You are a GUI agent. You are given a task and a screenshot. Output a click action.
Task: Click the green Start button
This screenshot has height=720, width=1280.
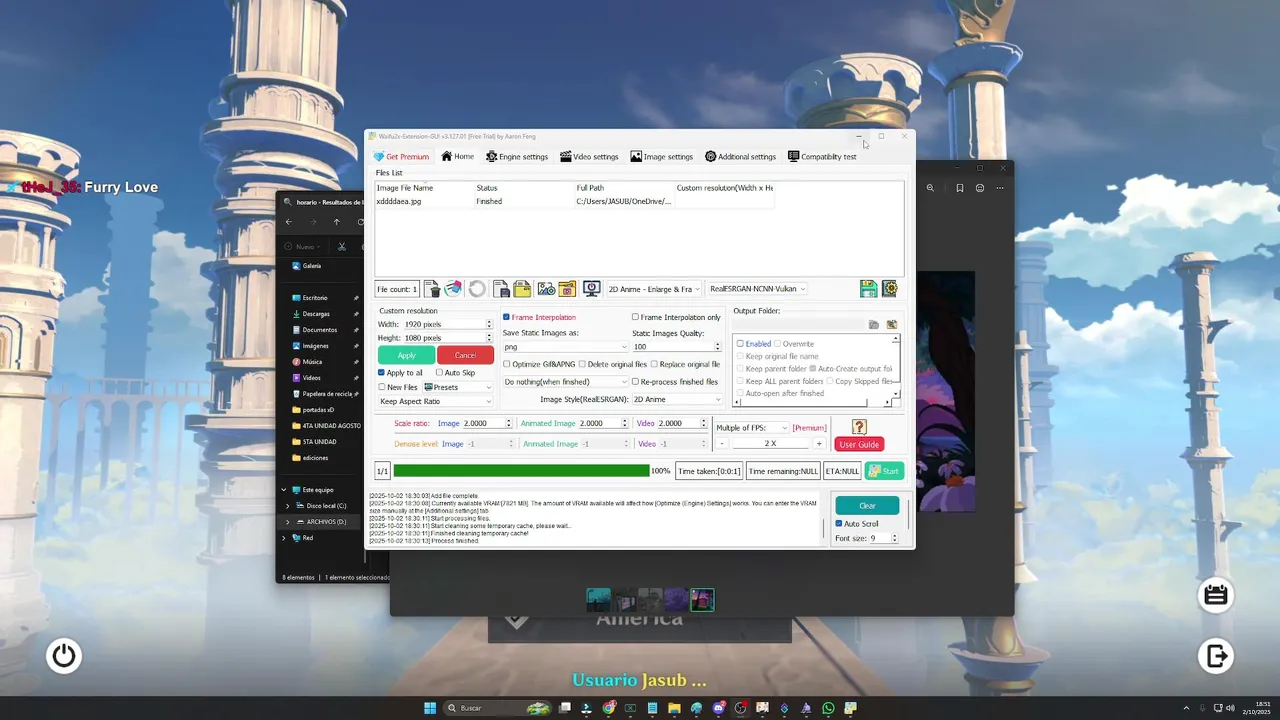coord(884,471)
